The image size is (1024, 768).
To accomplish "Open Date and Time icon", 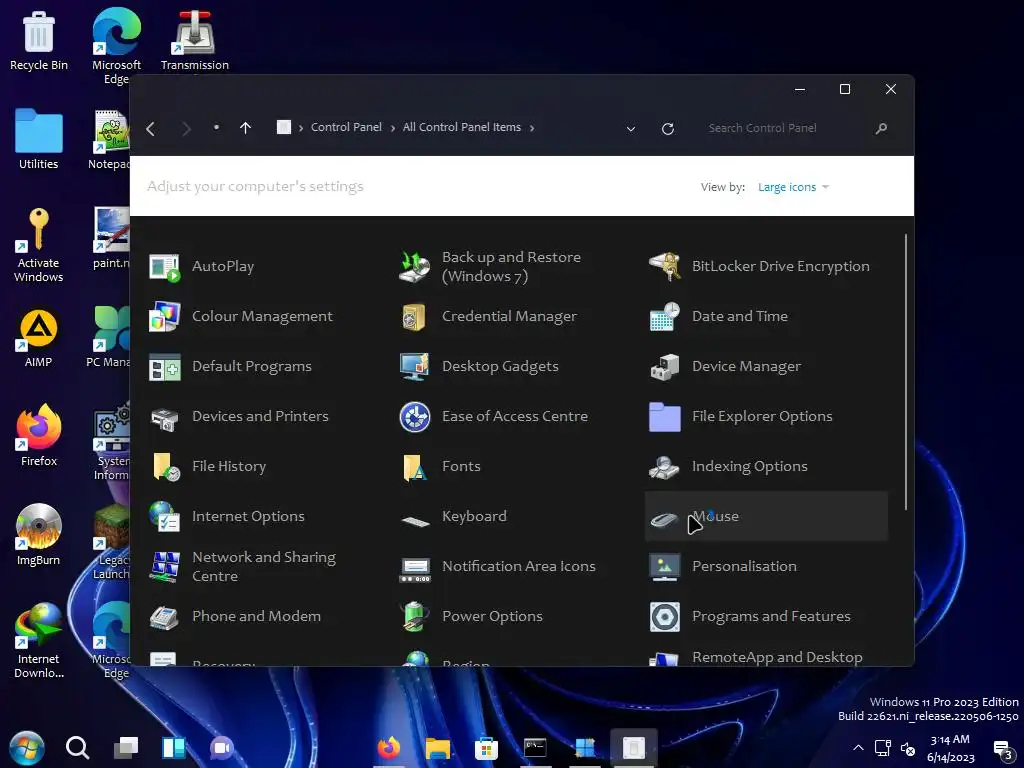I will pos(665,317).
